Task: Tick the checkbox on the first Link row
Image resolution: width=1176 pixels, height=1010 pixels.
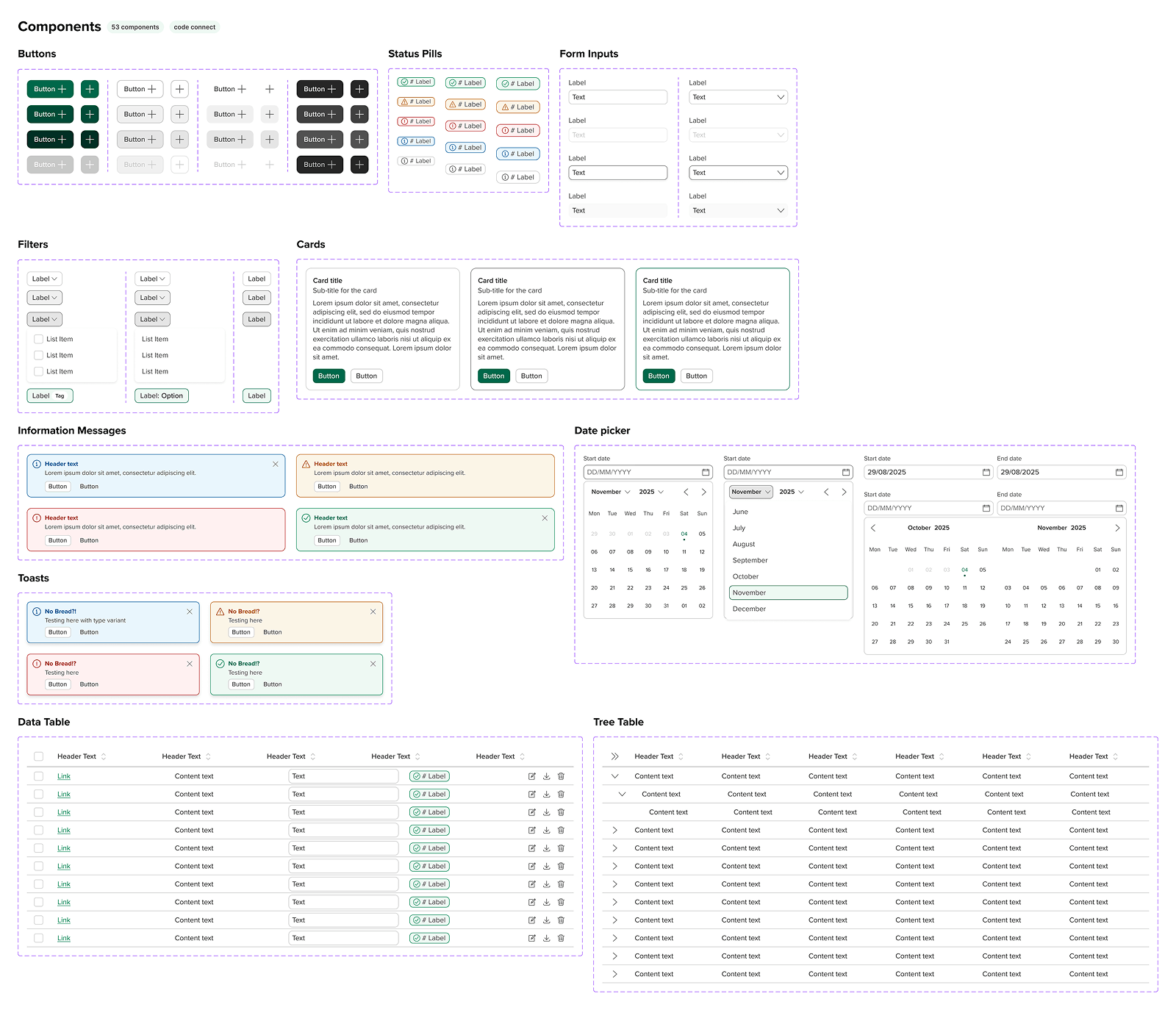Action: coord(38,776)
